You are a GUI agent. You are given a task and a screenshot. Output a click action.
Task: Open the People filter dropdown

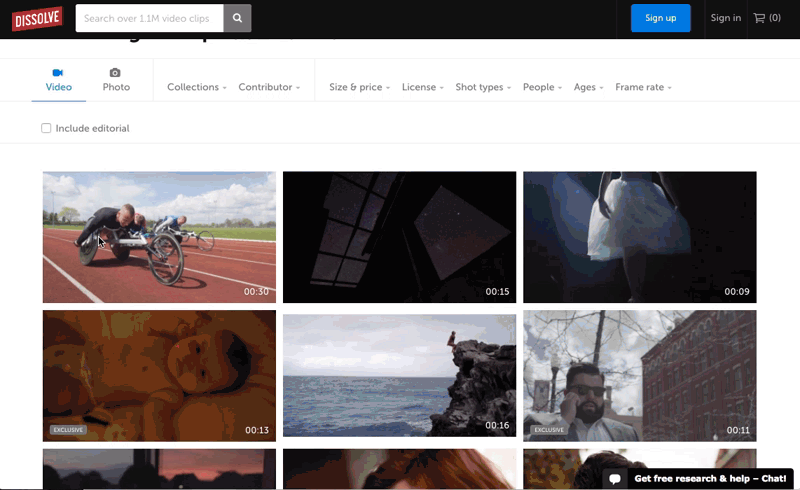click(x=542, y=87)
